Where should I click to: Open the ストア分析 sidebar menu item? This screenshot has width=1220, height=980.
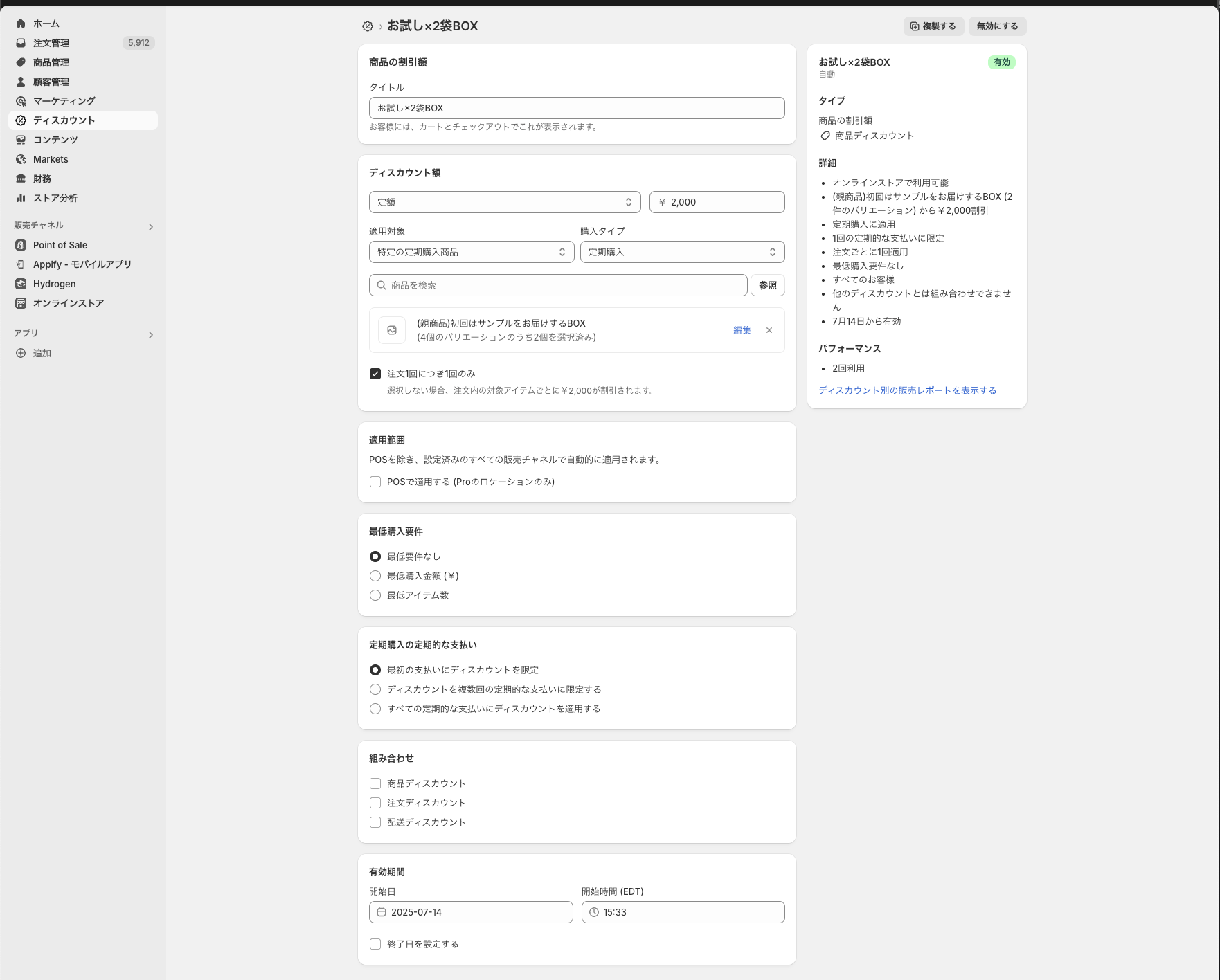[55, 198]
